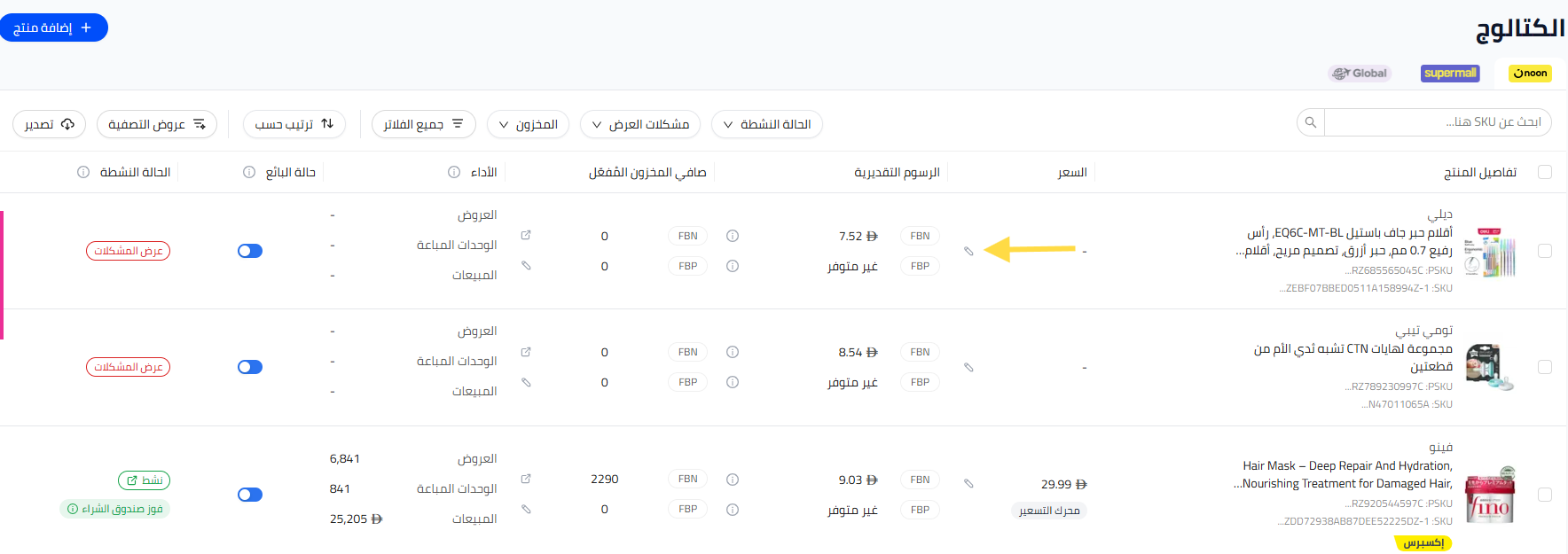Click the price edit pencil for the Fino Hair Mask row

point(968,484)
